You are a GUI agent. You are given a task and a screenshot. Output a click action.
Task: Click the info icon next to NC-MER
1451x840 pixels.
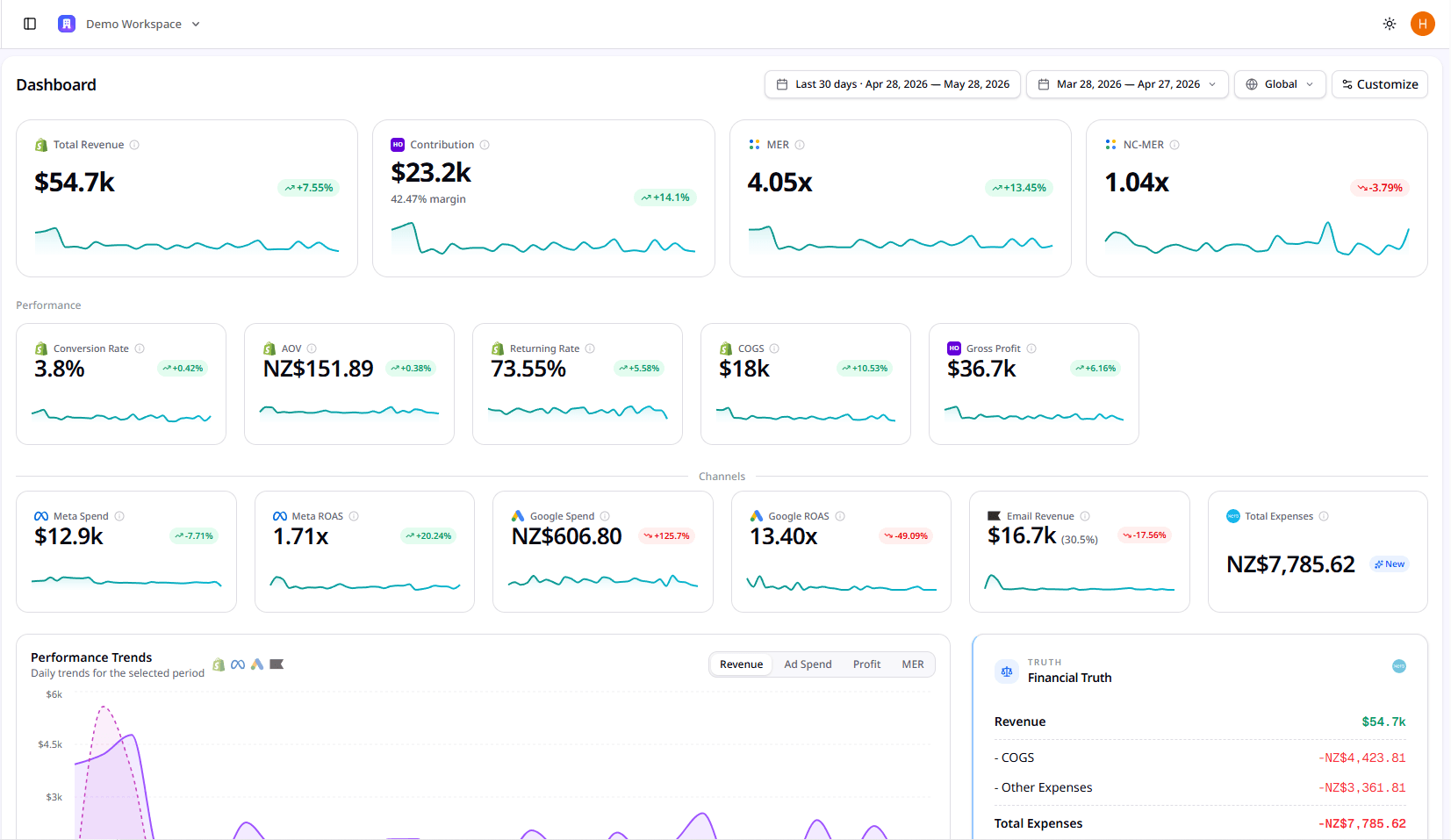tap(1174, 145)
